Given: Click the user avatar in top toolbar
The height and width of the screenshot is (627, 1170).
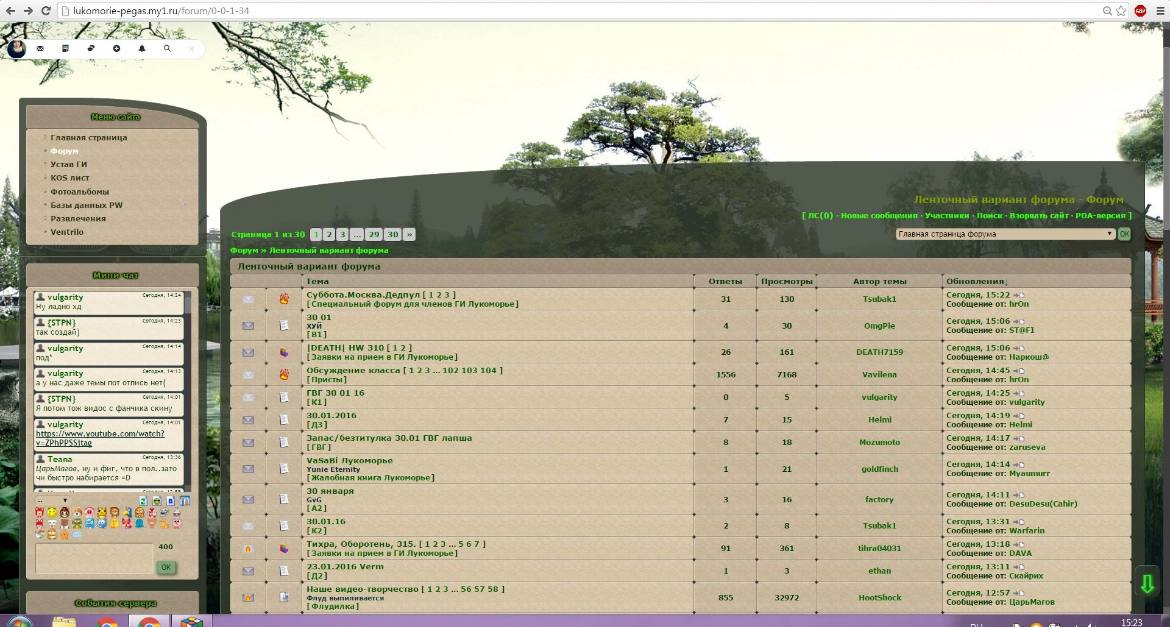Looking at the screenshot, I should (x=16, y=49).
